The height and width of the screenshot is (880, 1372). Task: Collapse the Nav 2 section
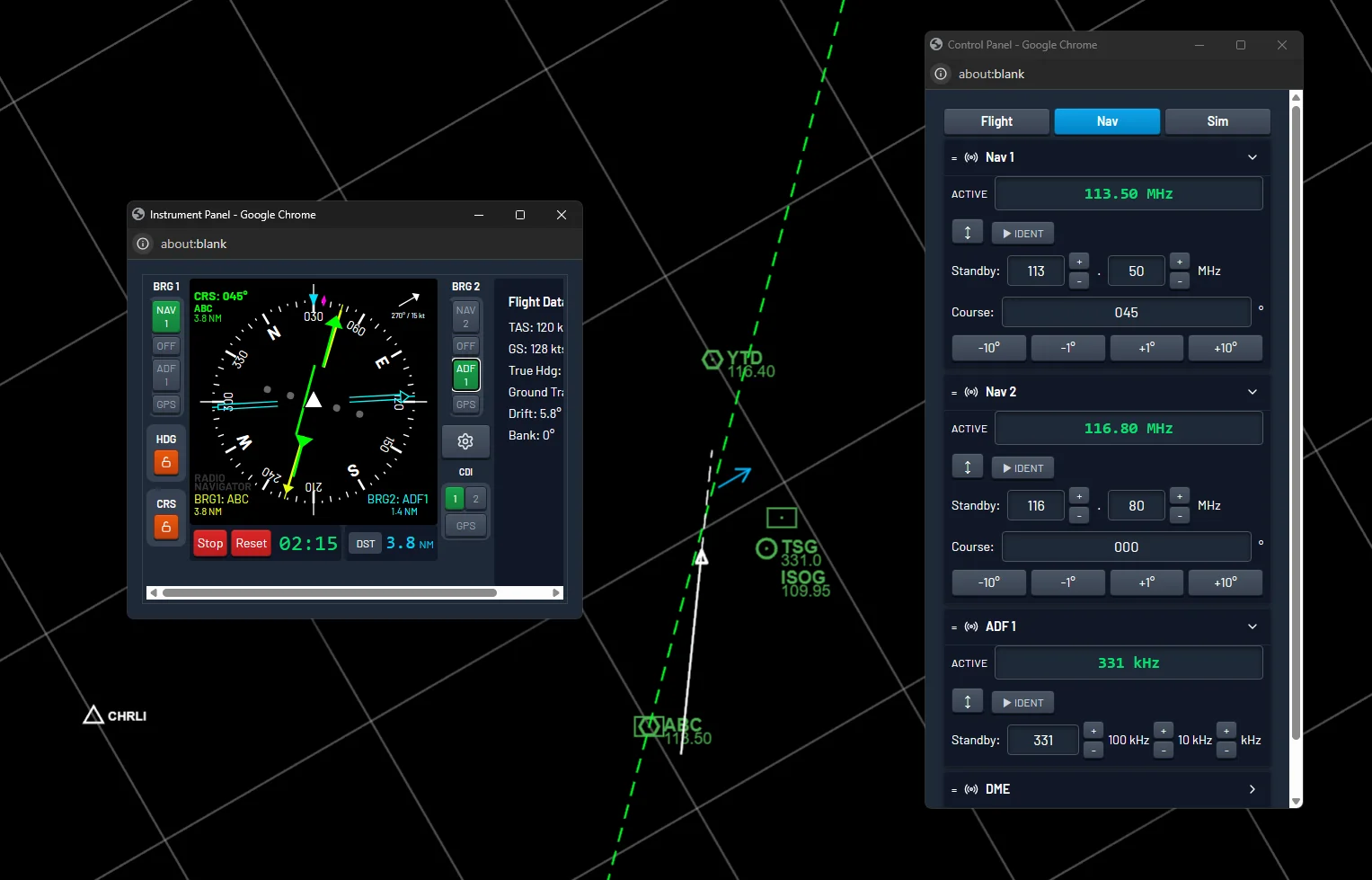(1253, 392)
